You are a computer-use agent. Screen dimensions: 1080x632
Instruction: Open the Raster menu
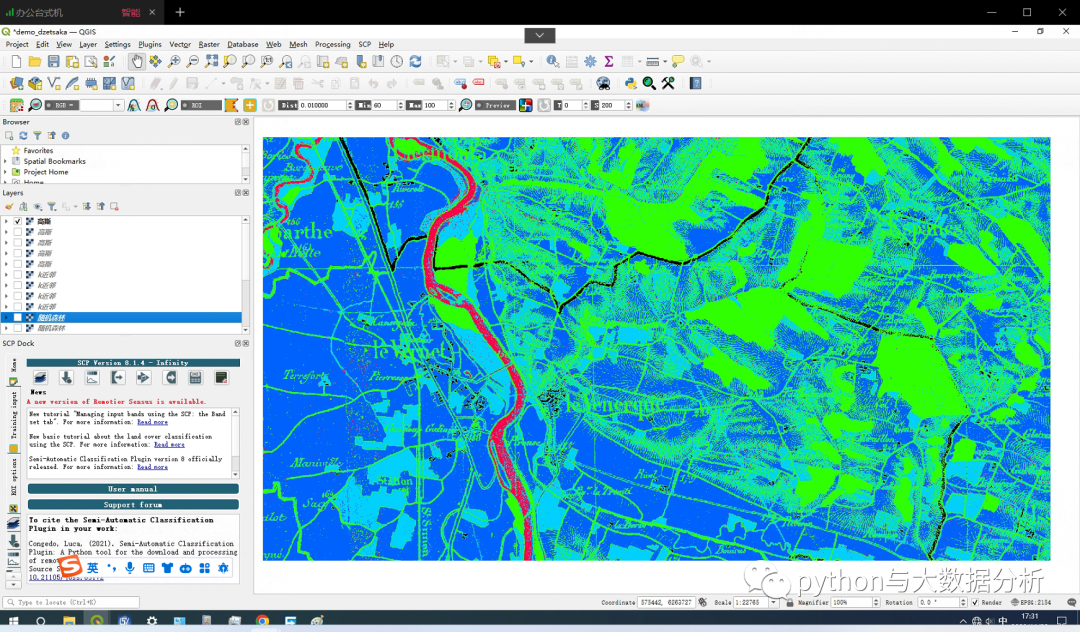pos(209,44)
